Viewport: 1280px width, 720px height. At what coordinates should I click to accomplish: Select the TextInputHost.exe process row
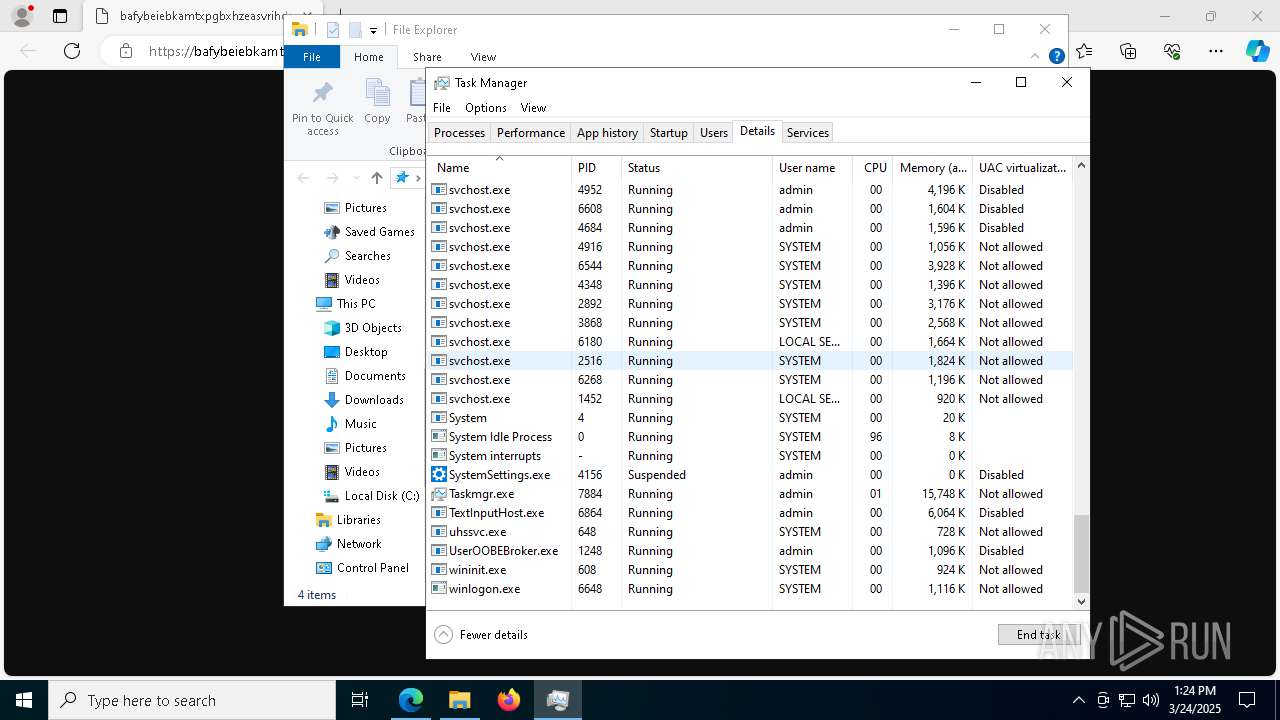(751, 513)
